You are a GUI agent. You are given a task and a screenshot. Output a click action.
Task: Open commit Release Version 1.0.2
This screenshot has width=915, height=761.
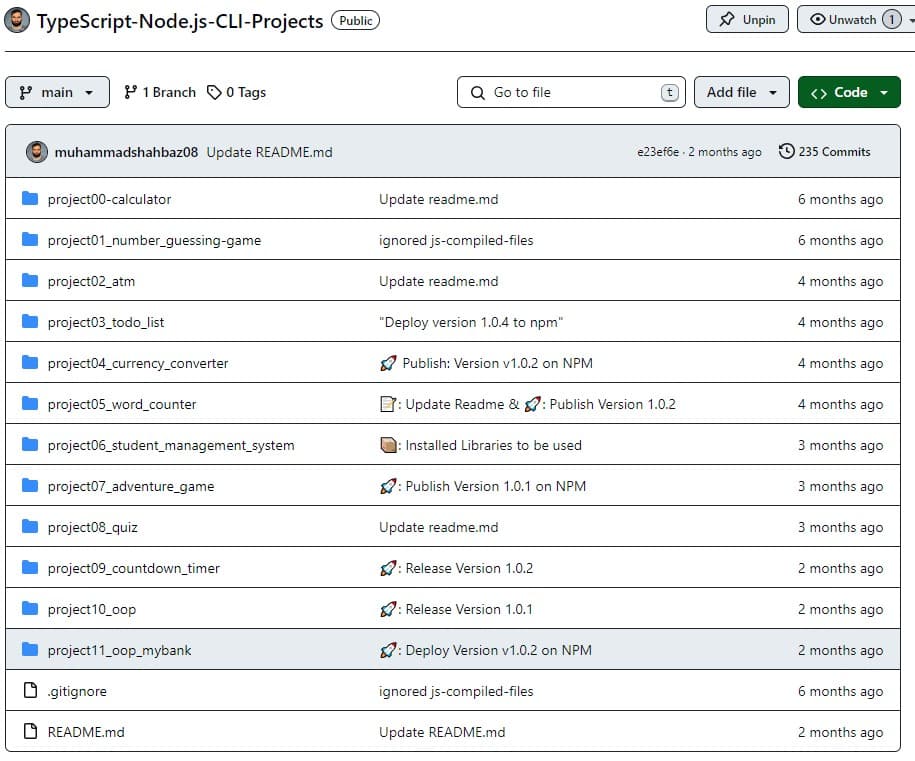456,568
